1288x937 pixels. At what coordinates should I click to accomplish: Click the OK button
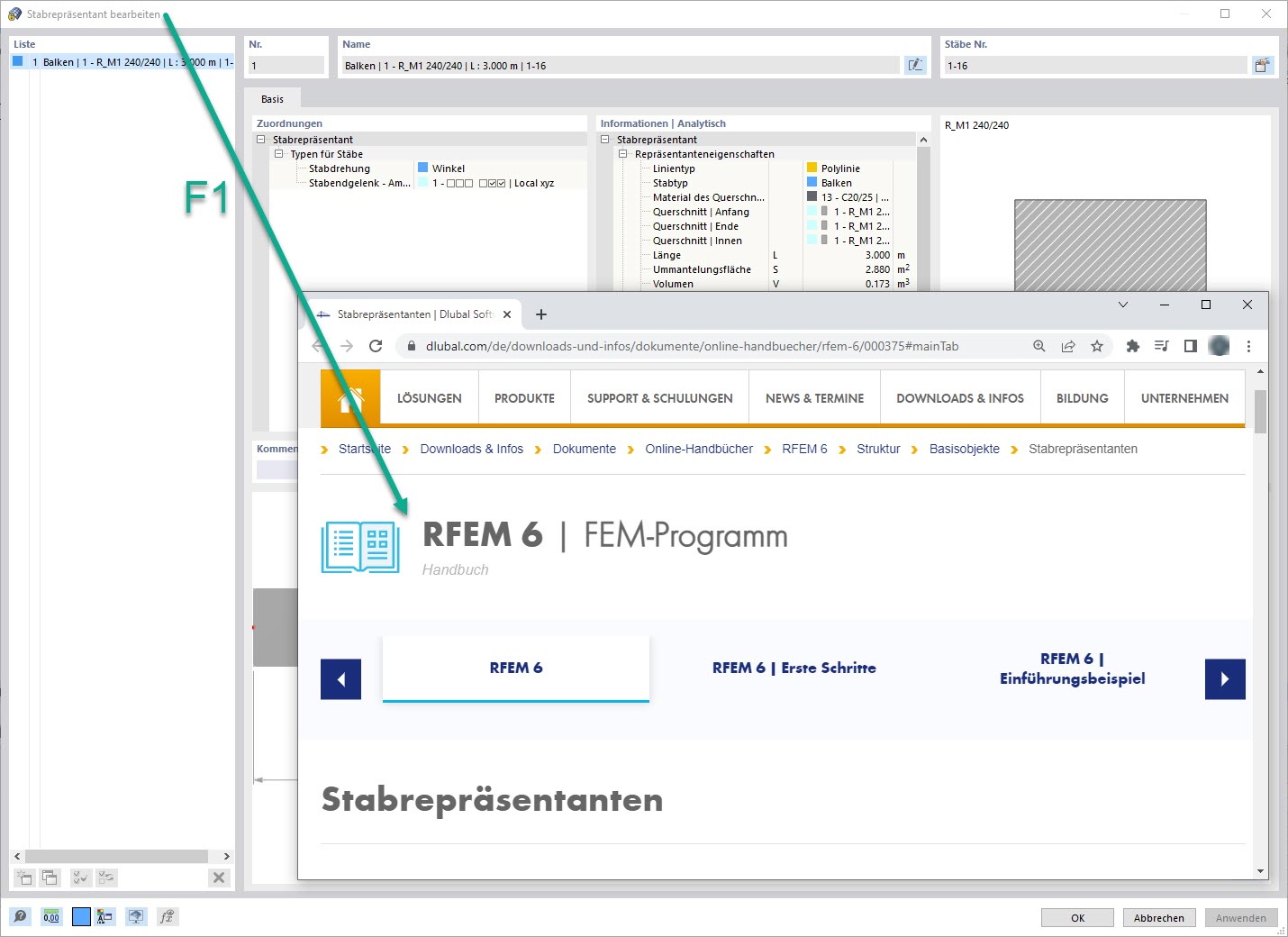pyautogui.click(x=1077, y=917)
